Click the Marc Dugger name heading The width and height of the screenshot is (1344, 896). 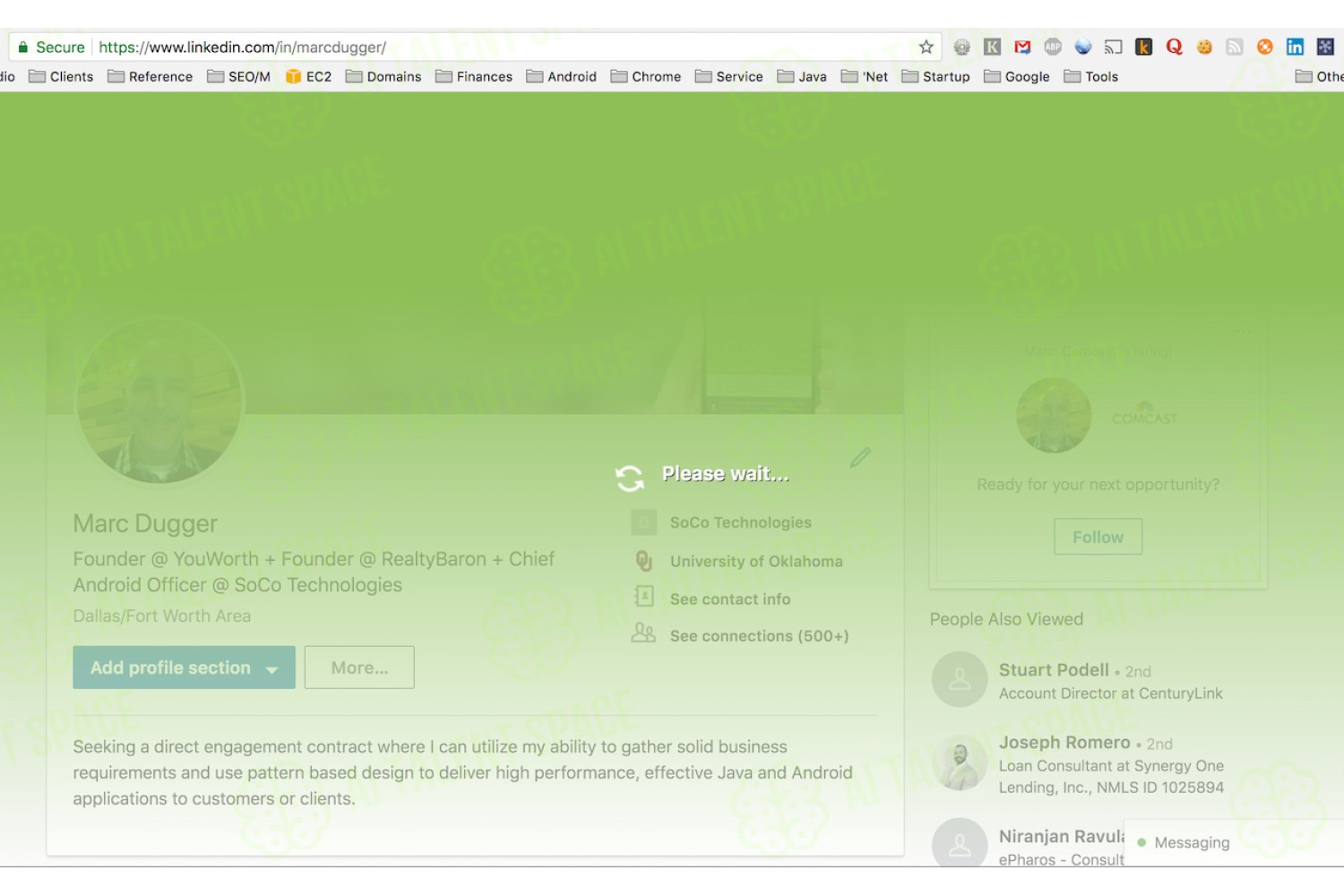coord(145,523)
